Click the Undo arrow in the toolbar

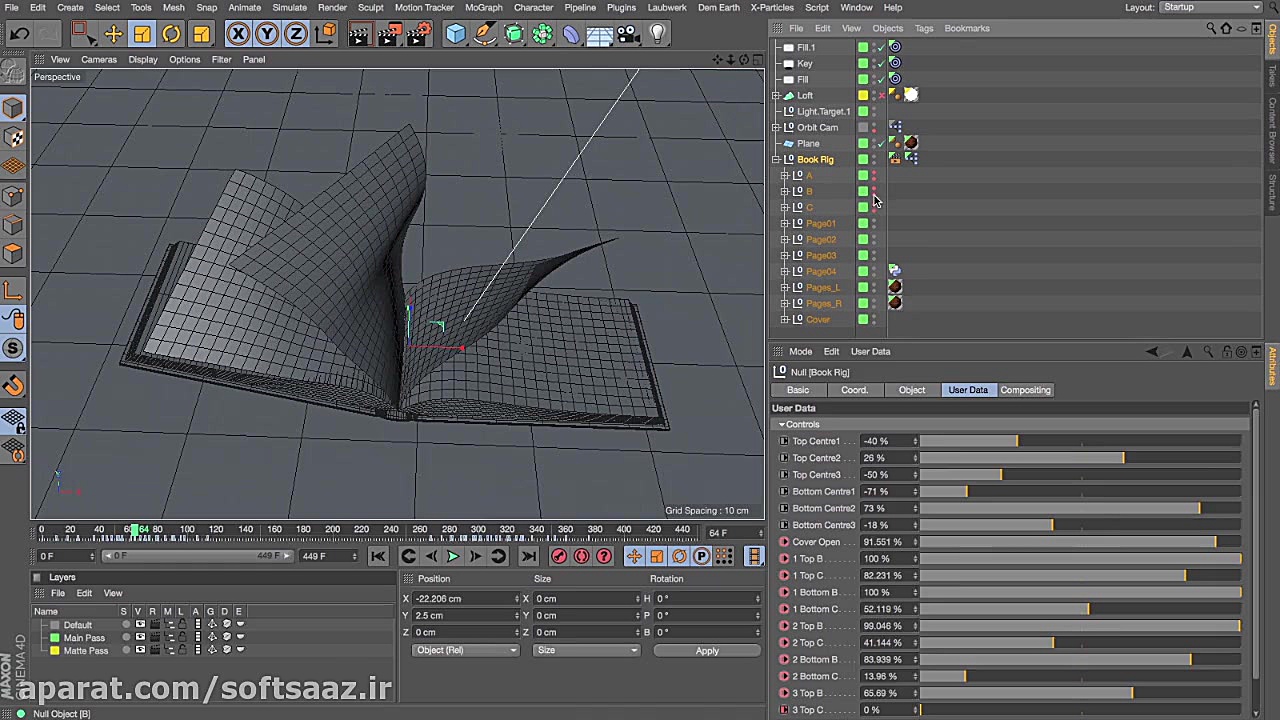tap(19, 34)
